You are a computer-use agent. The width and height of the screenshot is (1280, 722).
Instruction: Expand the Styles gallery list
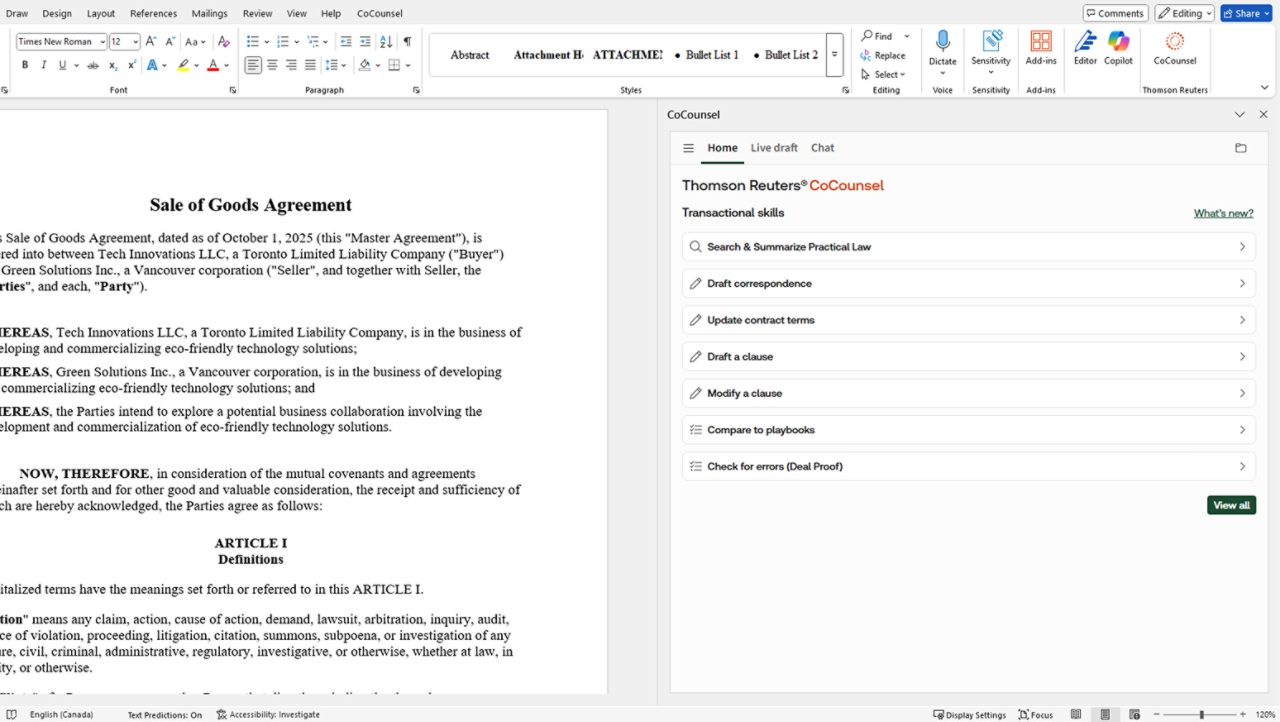click(x=835, y=55)
